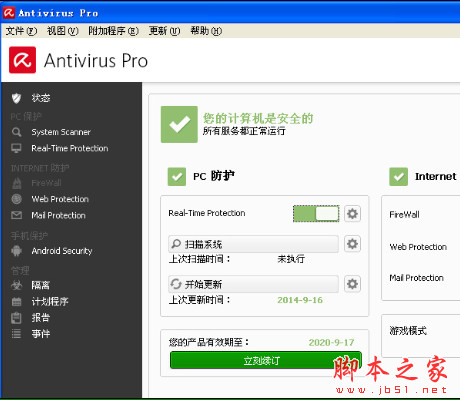Click the 您的产品有效期至 label
460x401 pixels.
pos(209,342)
